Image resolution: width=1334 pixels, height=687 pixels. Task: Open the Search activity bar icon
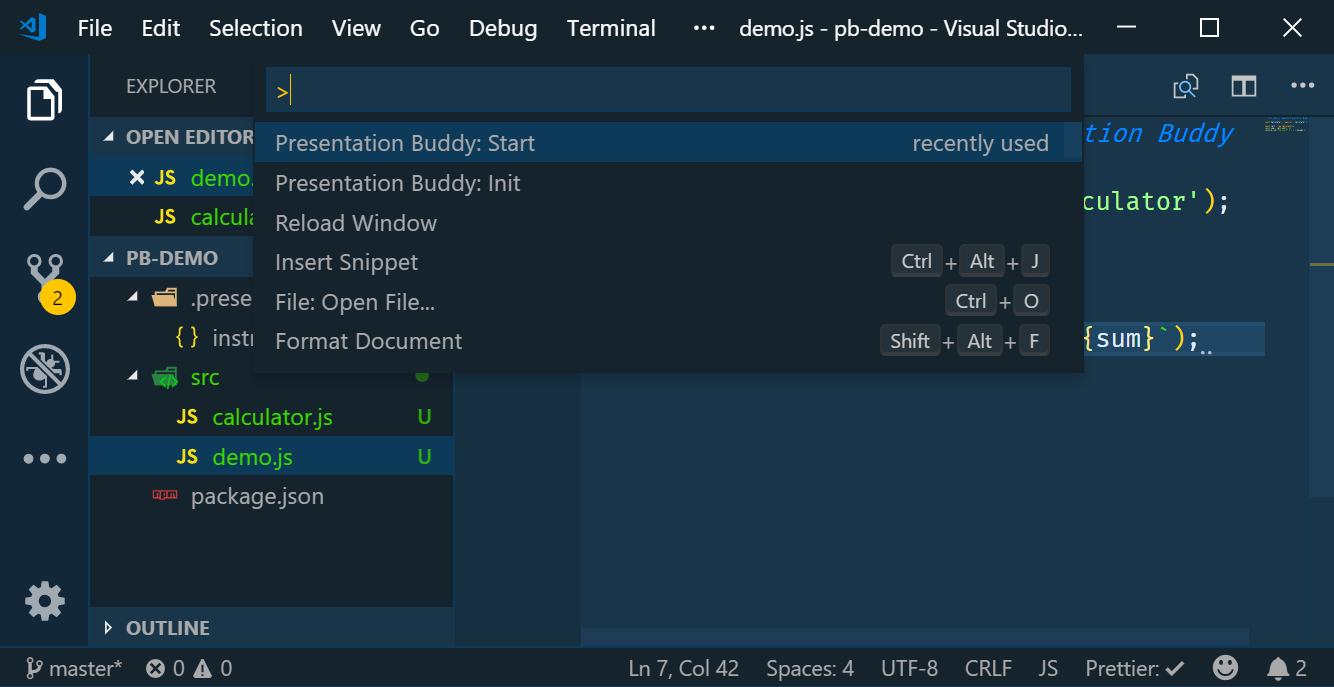[x=44, y=188]
